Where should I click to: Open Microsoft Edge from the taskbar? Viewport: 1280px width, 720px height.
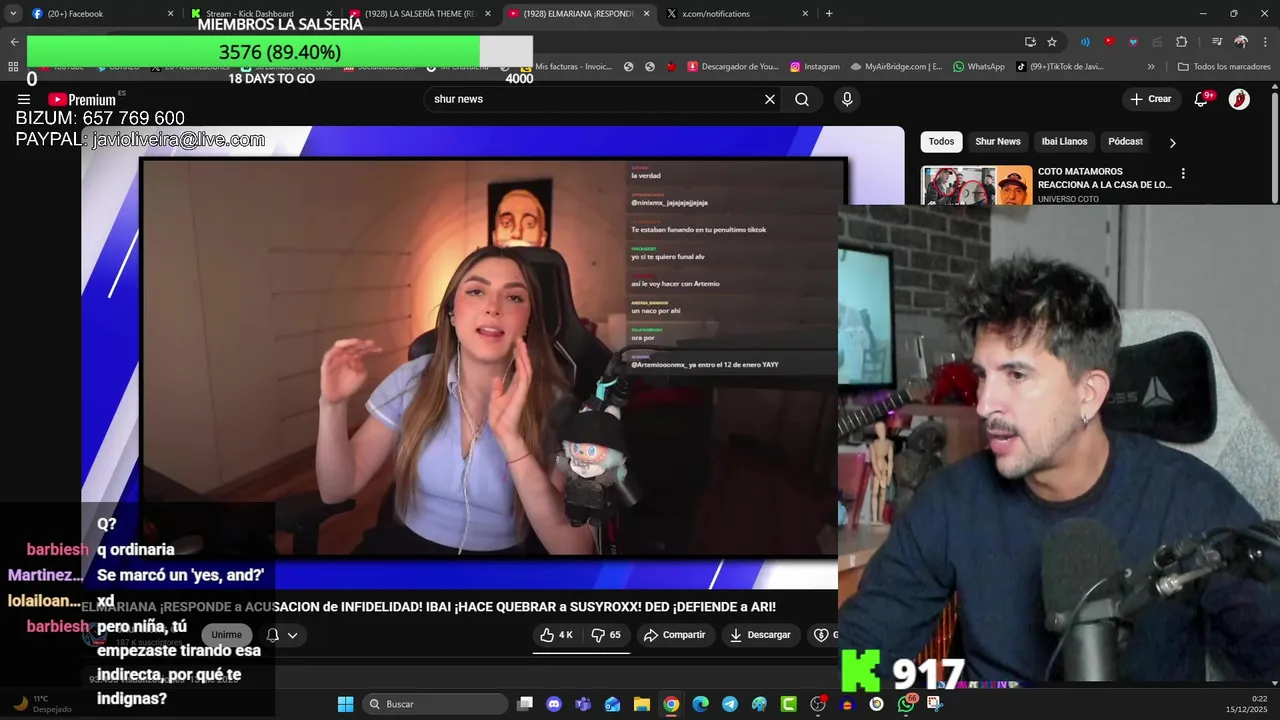point(700,704)
